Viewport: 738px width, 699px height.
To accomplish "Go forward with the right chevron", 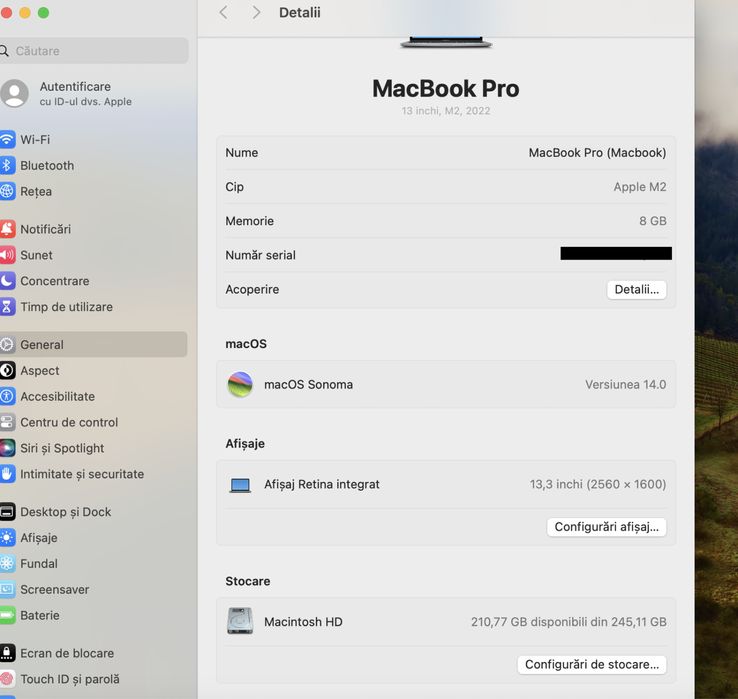I will [x=256, y=13].
